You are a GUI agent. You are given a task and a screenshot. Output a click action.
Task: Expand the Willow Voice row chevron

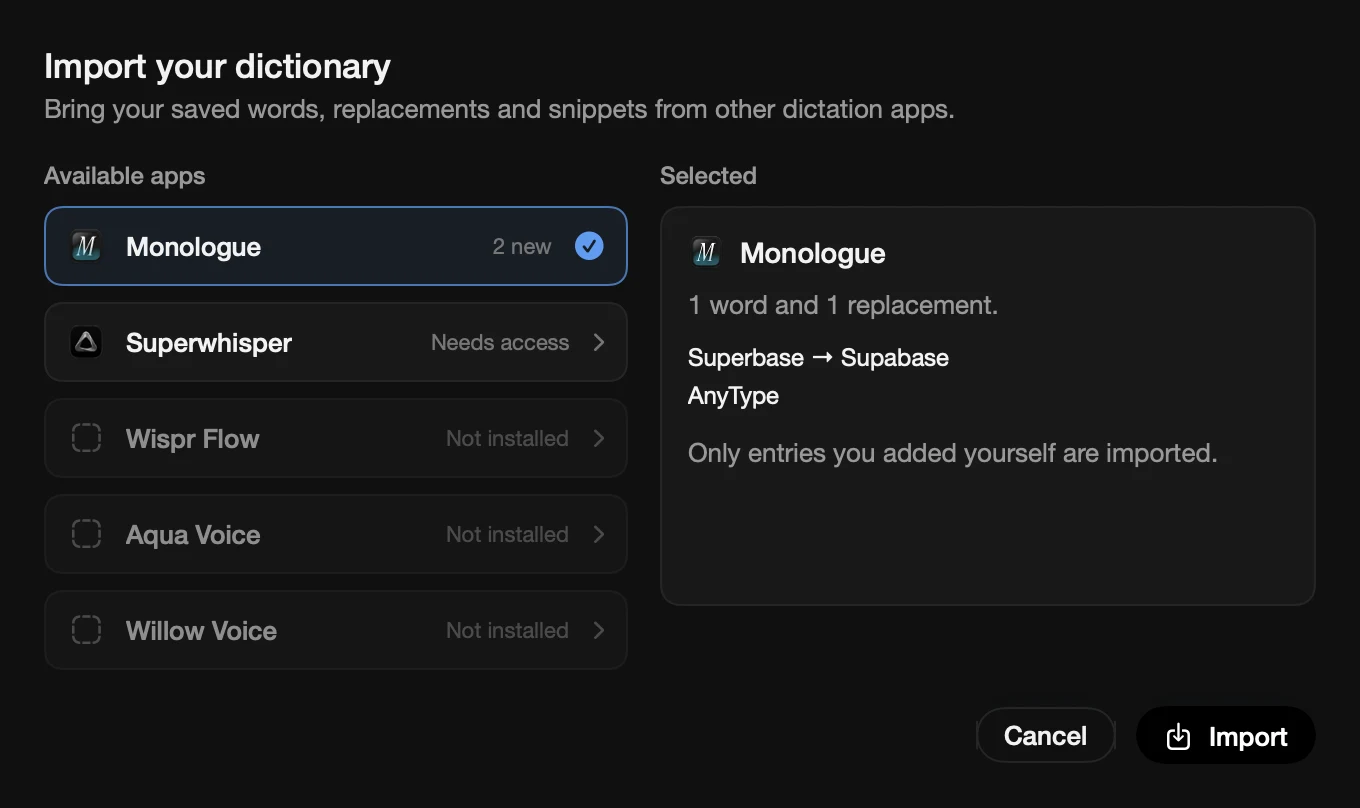pos(599,630)
